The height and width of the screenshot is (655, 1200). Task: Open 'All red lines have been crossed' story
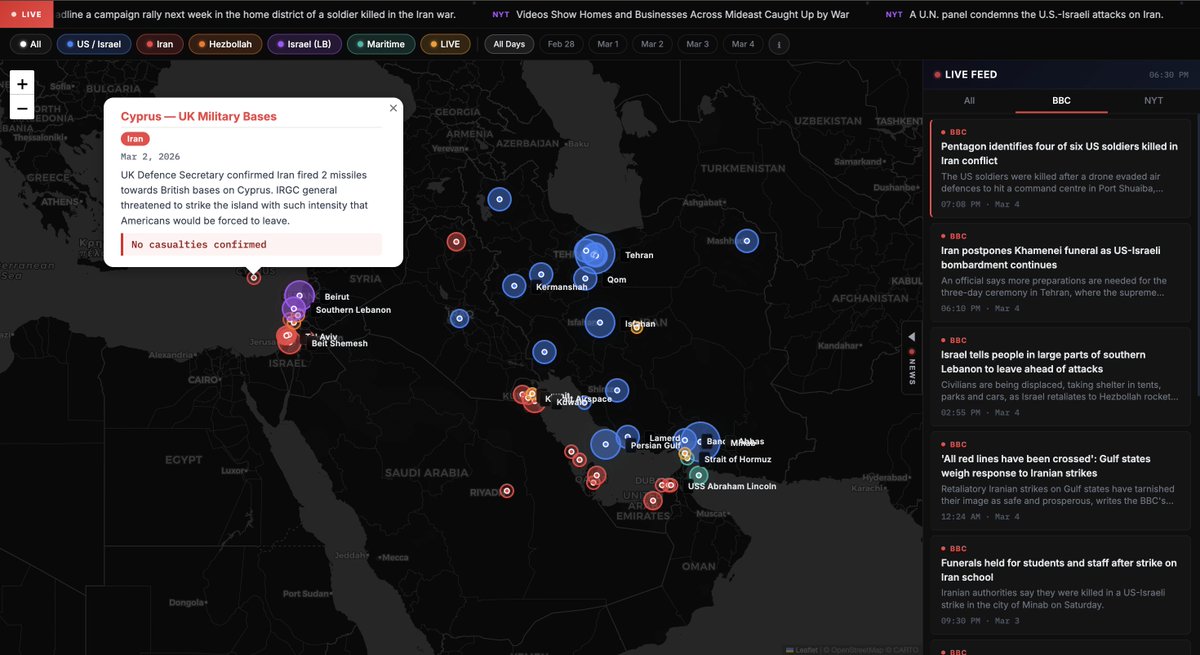tap(1061, 479)
